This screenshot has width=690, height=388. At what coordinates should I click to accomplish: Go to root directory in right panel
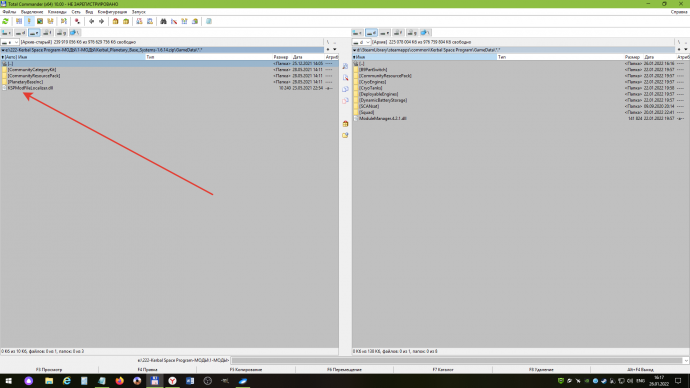679,42
